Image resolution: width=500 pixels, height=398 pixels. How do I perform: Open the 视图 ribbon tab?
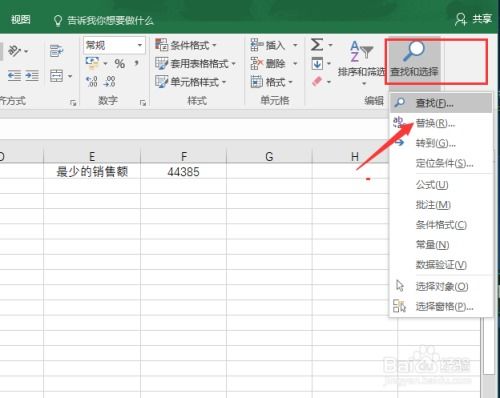pyautogui.click(x=21, y=20)
